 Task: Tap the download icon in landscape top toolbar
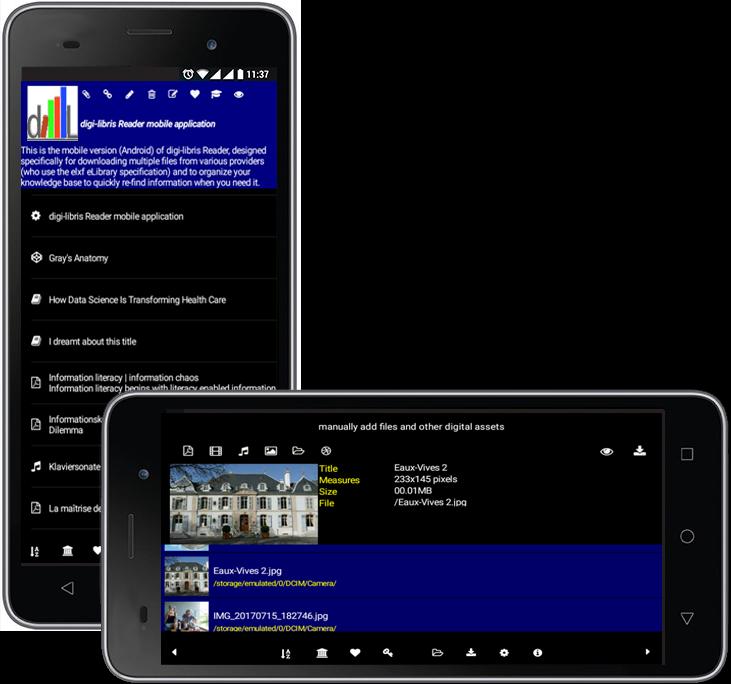(x=640, y=450)
